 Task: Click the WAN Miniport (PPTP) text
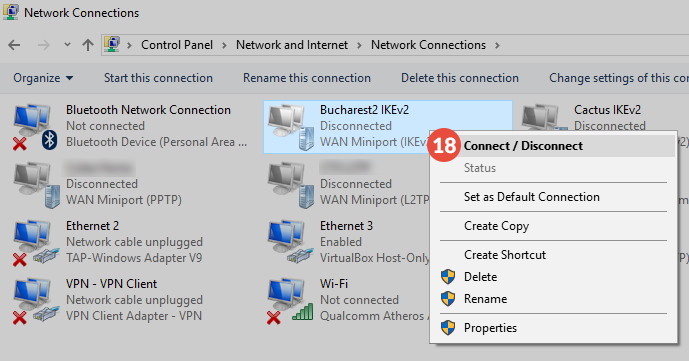[x=124, y=200]
